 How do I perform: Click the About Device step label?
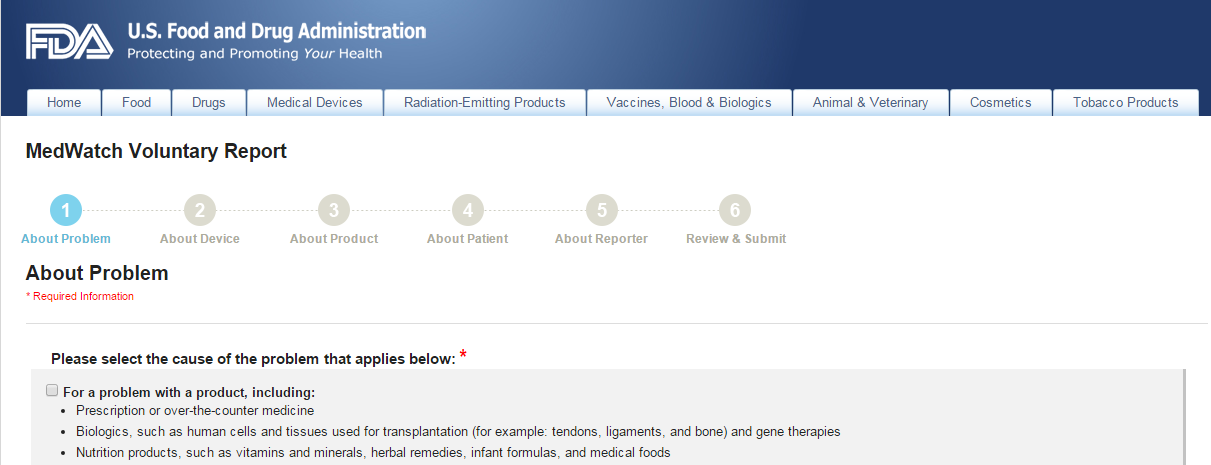[200, 239]
